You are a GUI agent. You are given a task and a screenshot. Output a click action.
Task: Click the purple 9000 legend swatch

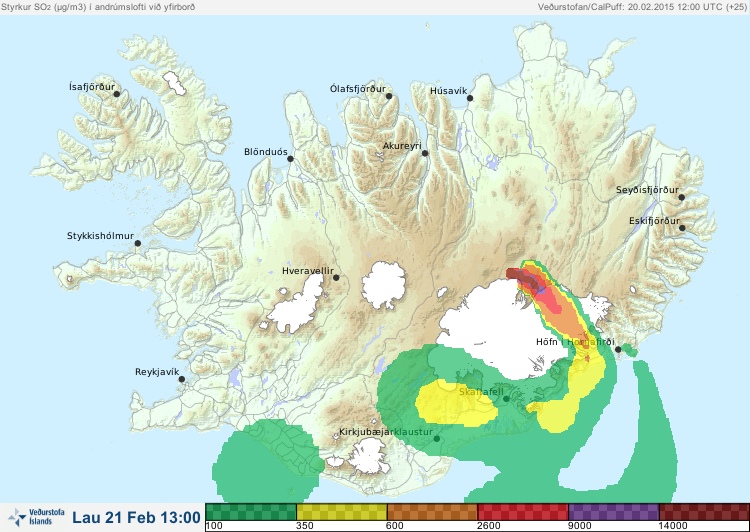pyautogui.click(x=614, y=512)
